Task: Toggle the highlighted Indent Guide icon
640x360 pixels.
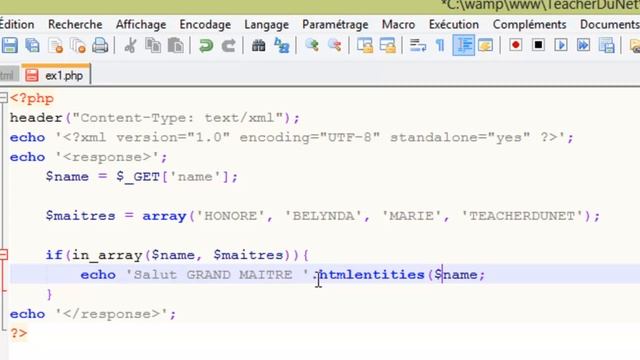Action: 464,45
